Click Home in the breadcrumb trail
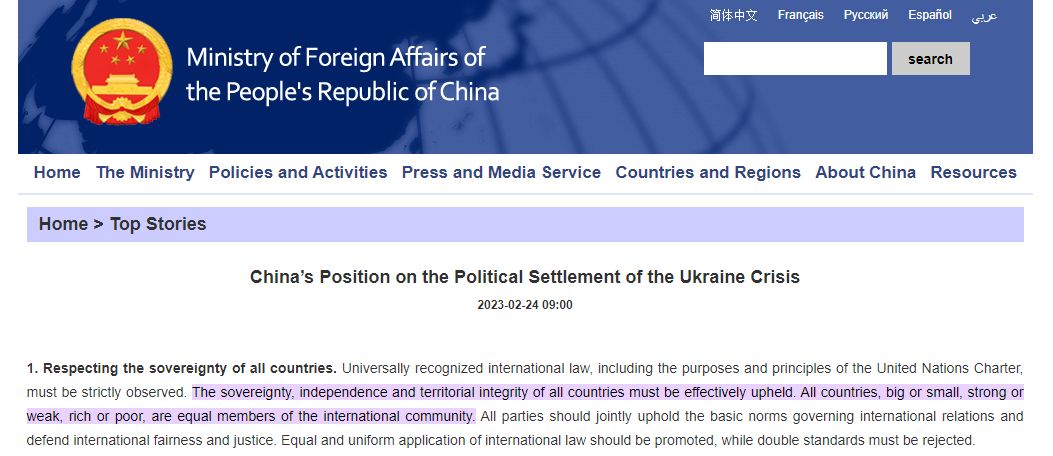The height and width of the screenshot is (456, 1053). (63, 224)
